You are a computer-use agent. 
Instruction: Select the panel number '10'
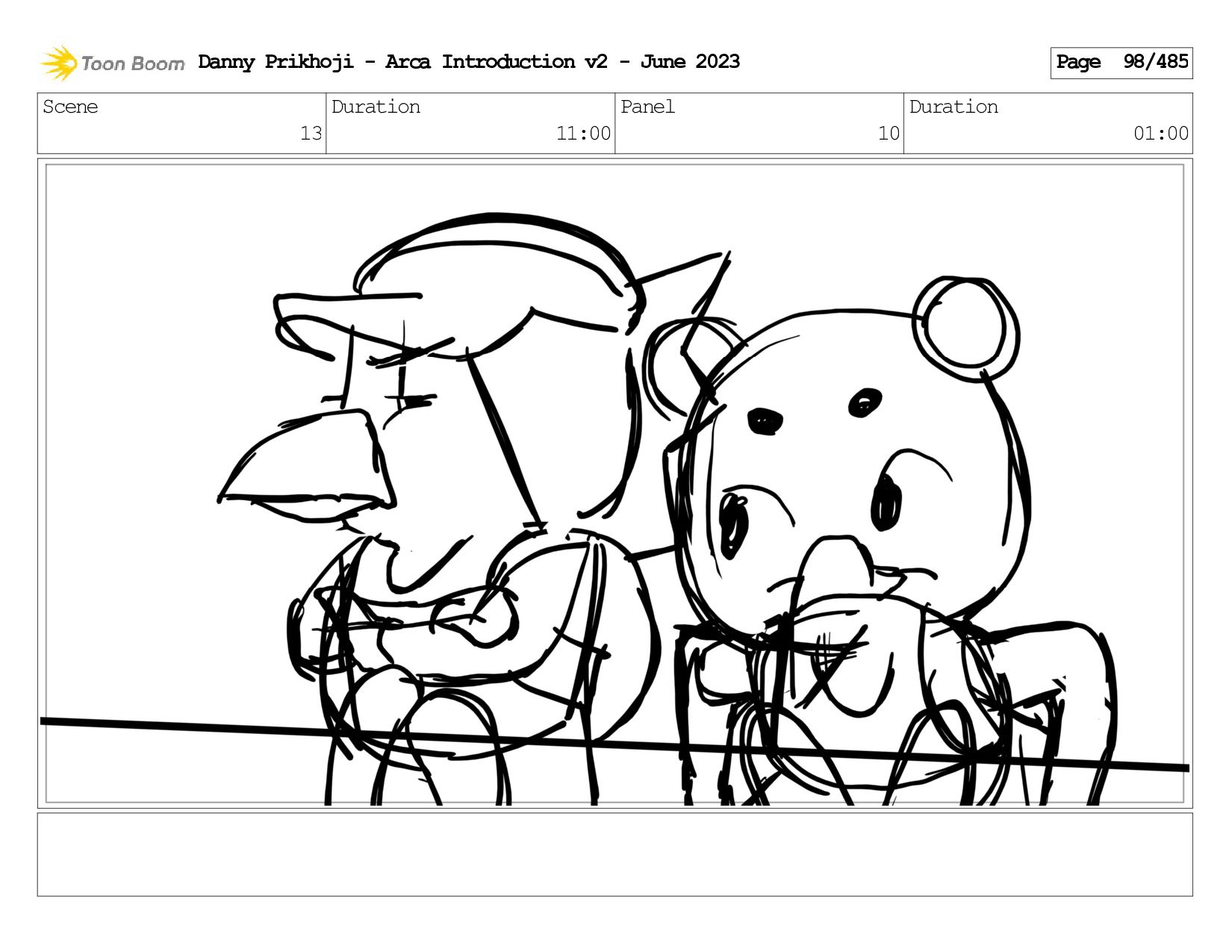pos(889,134)
